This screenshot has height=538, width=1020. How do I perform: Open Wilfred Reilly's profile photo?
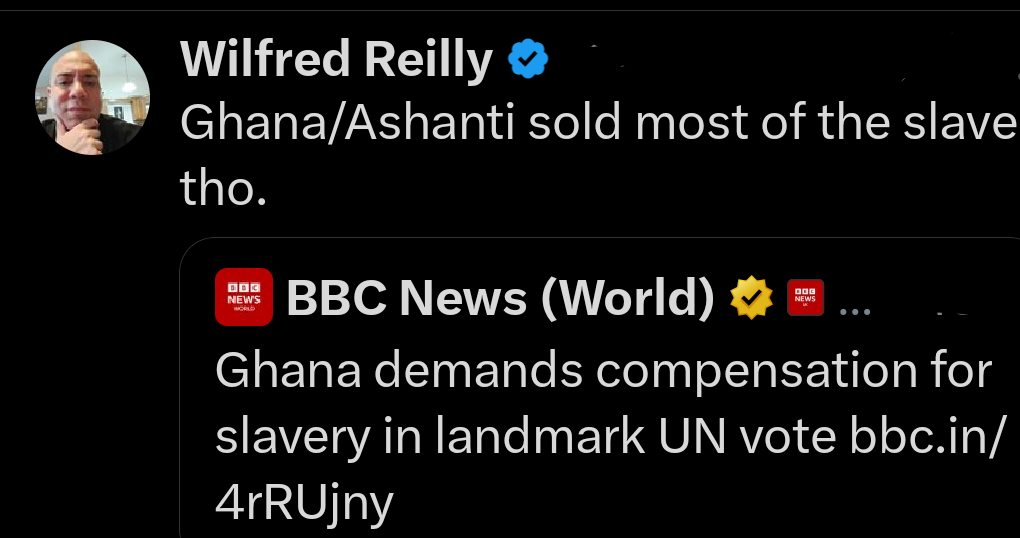[x=93, y=97]
